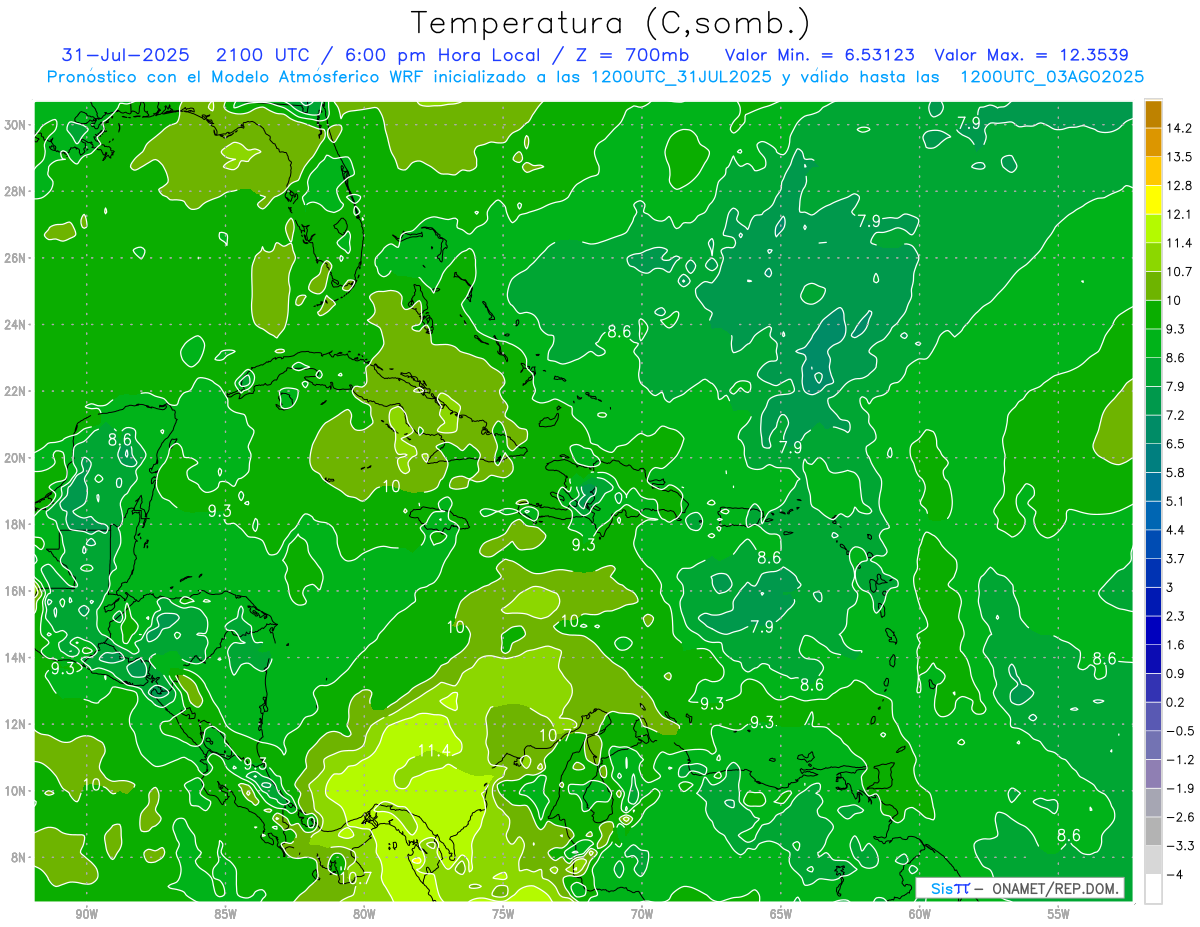Click the '7.2' colorbar label
Image resolution: width=1200 pixels, height=927 pixels.
(1175, 415)
